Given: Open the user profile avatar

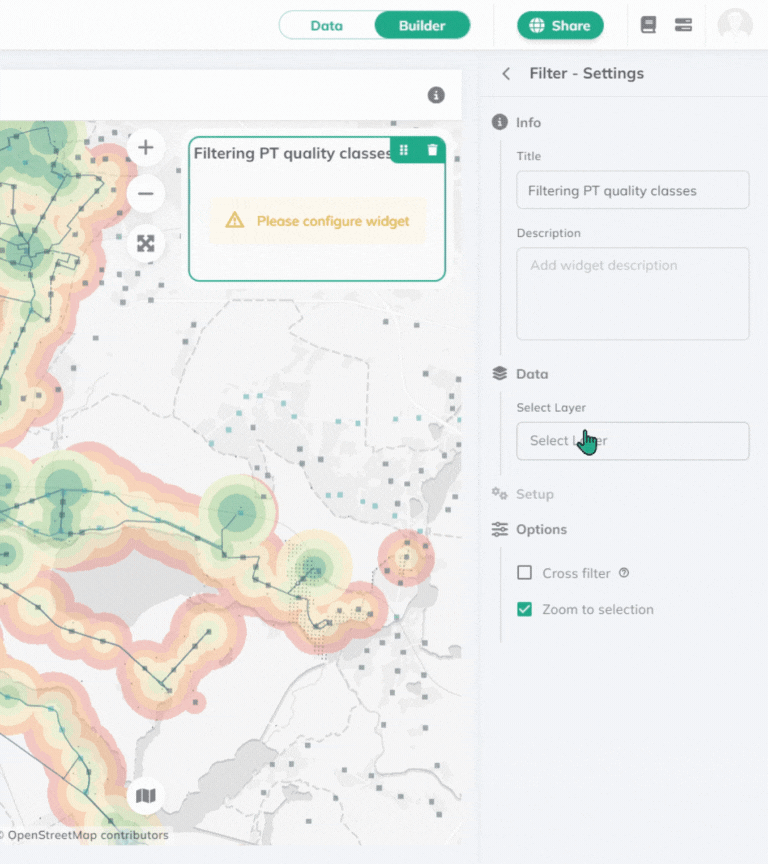Looking at the screenshot, I should (x=735, y=25).
